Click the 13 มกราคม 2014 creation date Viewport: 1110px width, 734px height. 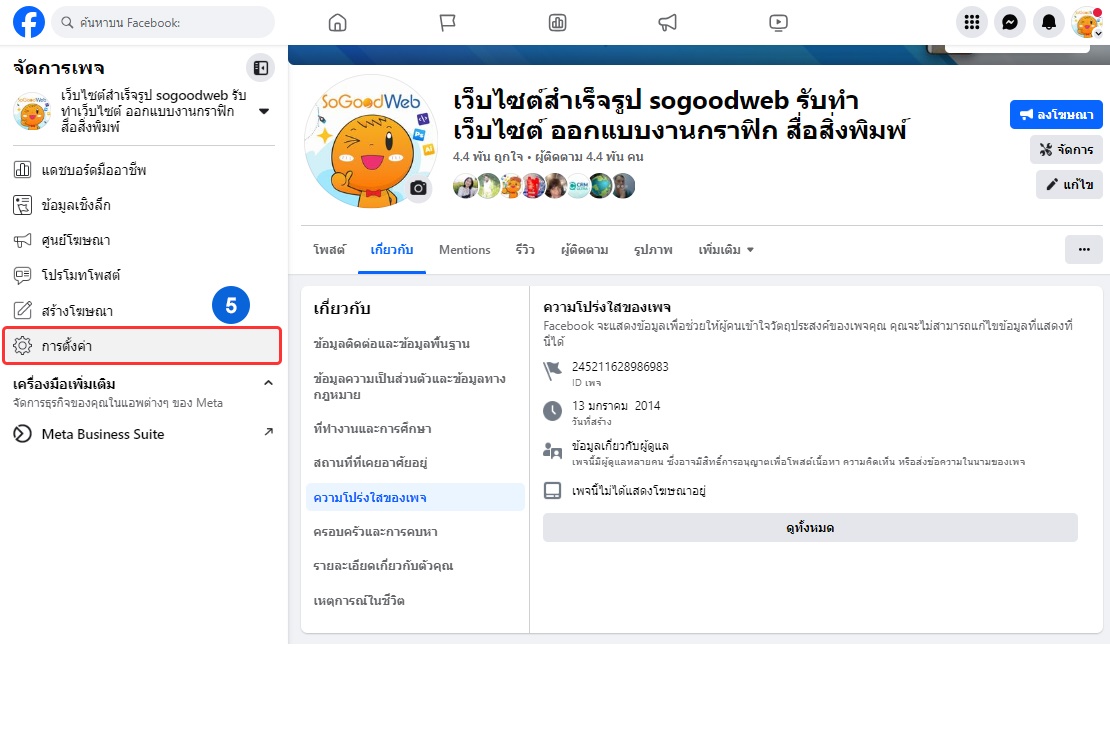[616, 406]
